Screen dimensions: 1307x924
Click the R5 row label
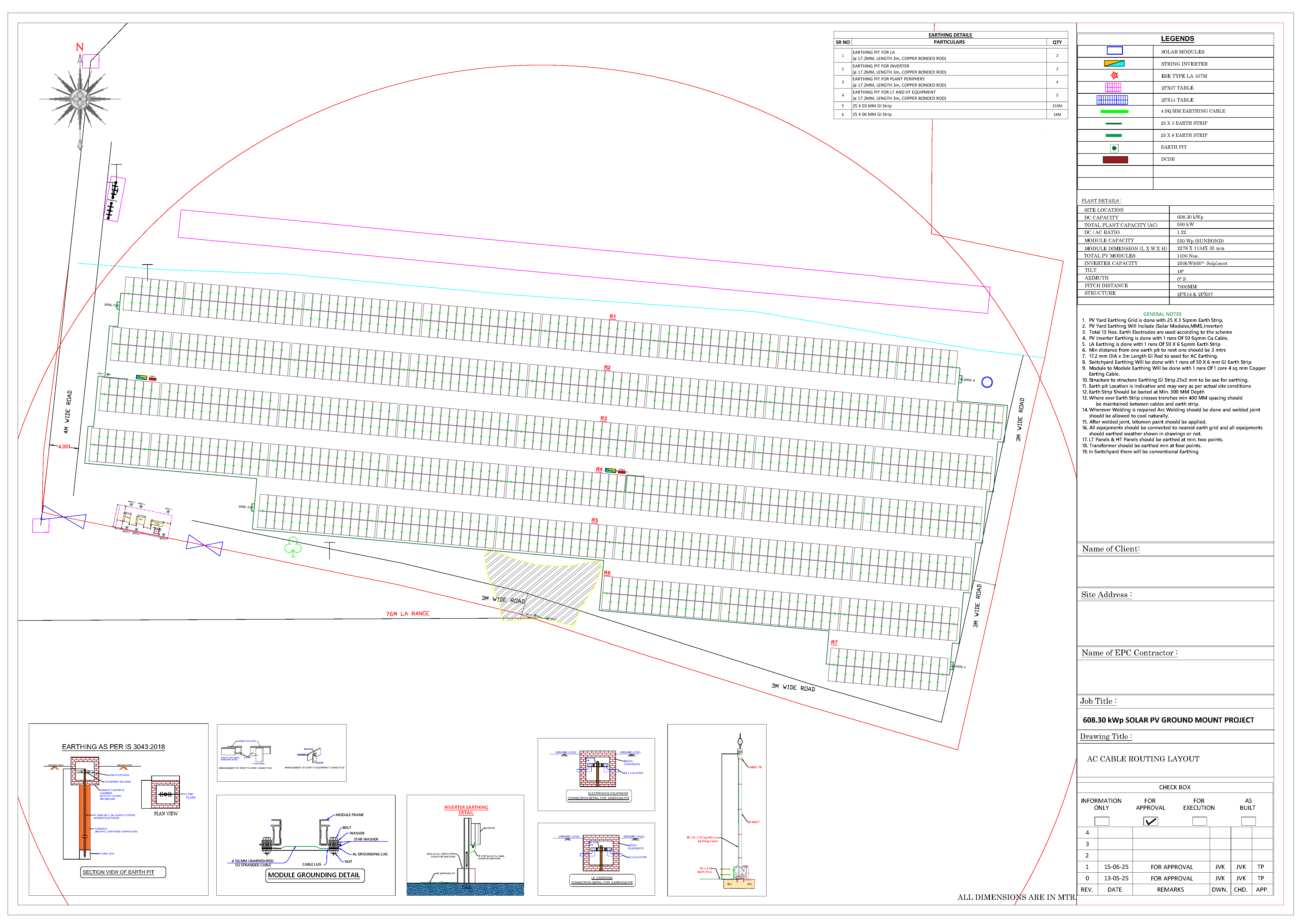coord(594,520)
